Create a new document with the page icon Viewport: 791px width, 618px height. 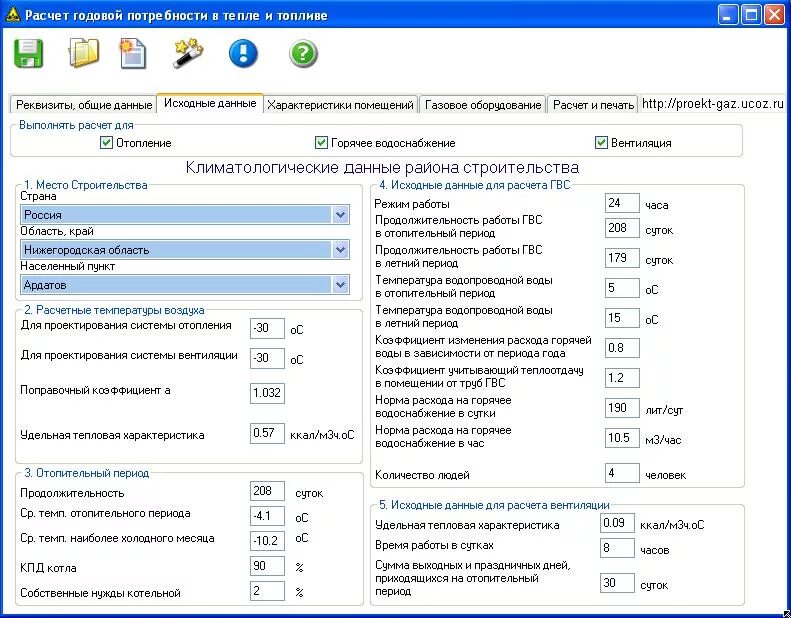pyautogui.click(x=133, y=53)
